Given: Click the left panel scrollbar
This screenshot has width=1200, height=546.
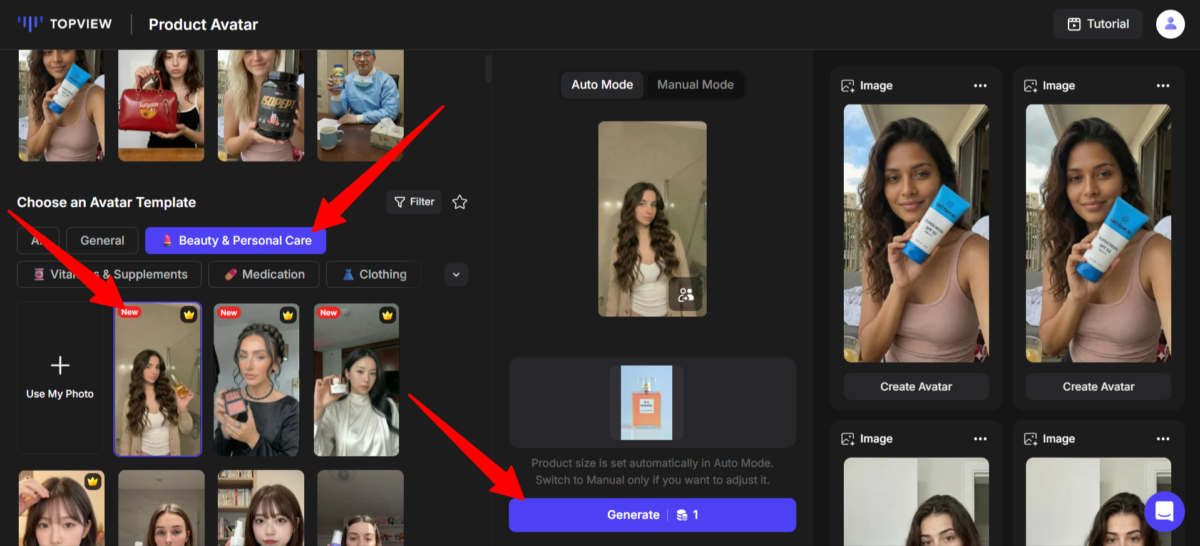Looking at the screenshot, I should coord(488,68).
